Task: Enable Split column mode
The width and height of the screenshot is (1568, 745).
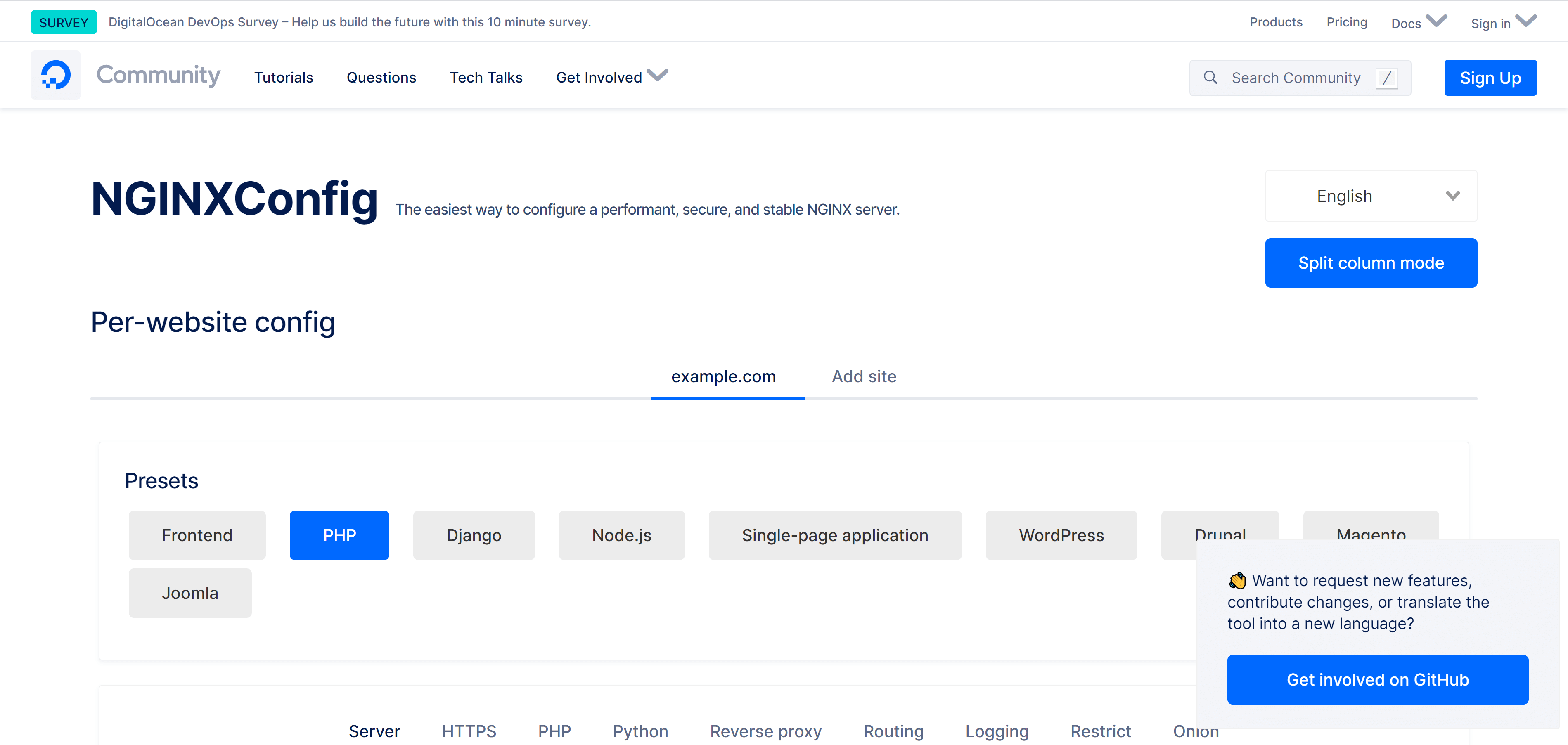Action: pos(1371,263)
